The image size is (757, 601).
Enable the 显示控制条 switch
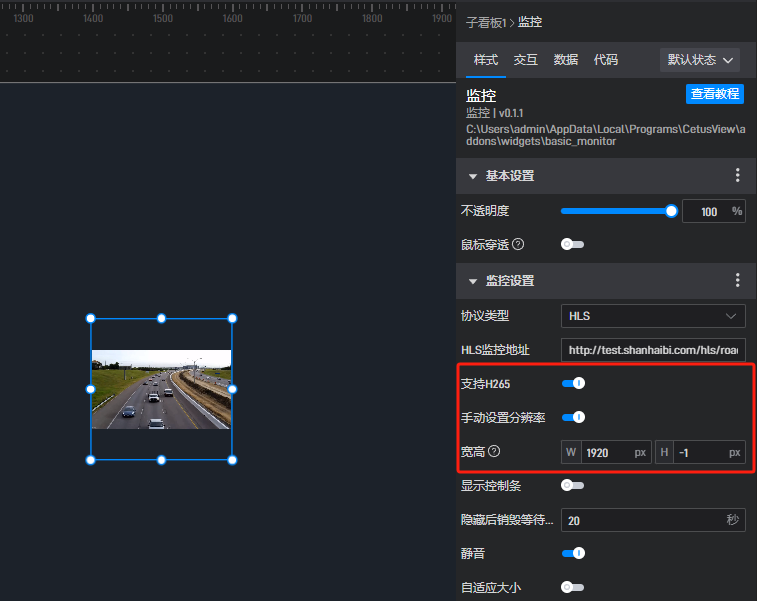click(573, 485)
